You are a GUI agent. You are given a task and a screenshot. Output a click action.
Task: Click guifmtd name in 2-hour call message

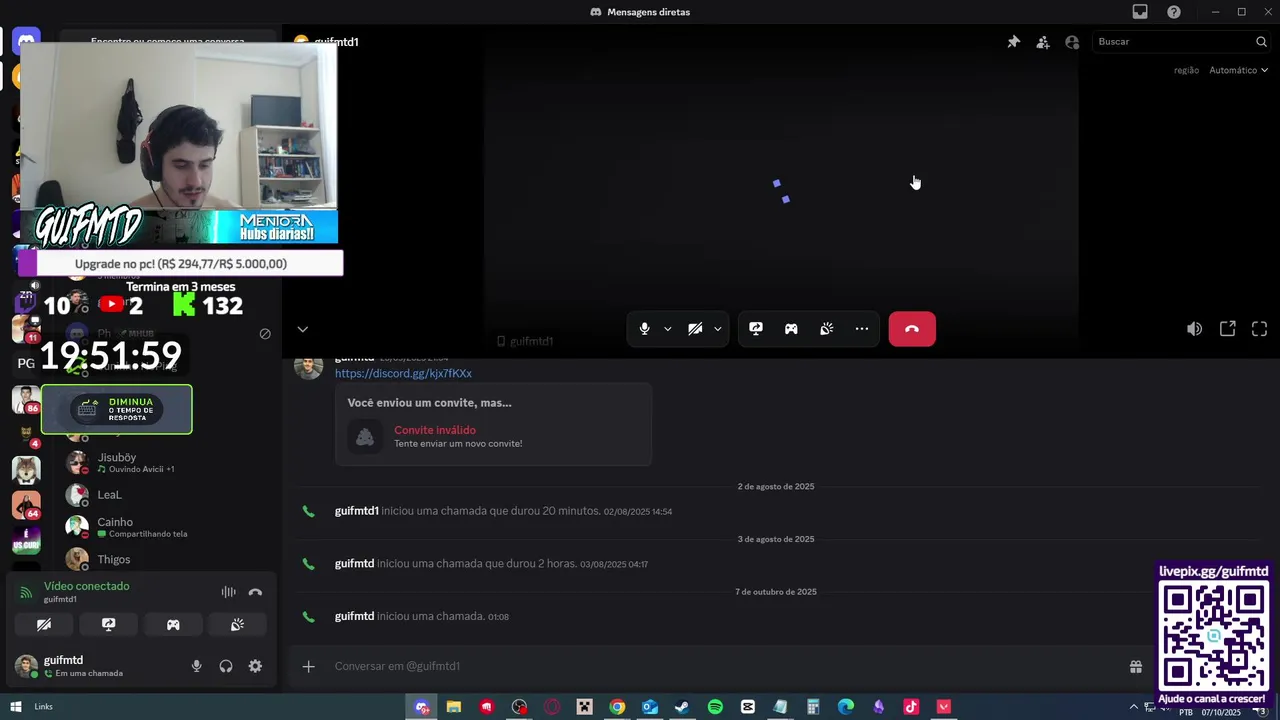click(354, 564)
